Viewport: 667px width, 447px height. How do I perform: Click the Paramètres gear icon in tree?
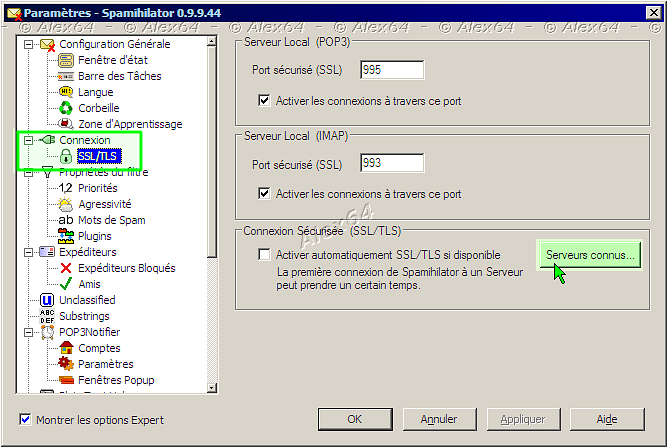pyautogui.click(x=66, y=364)
